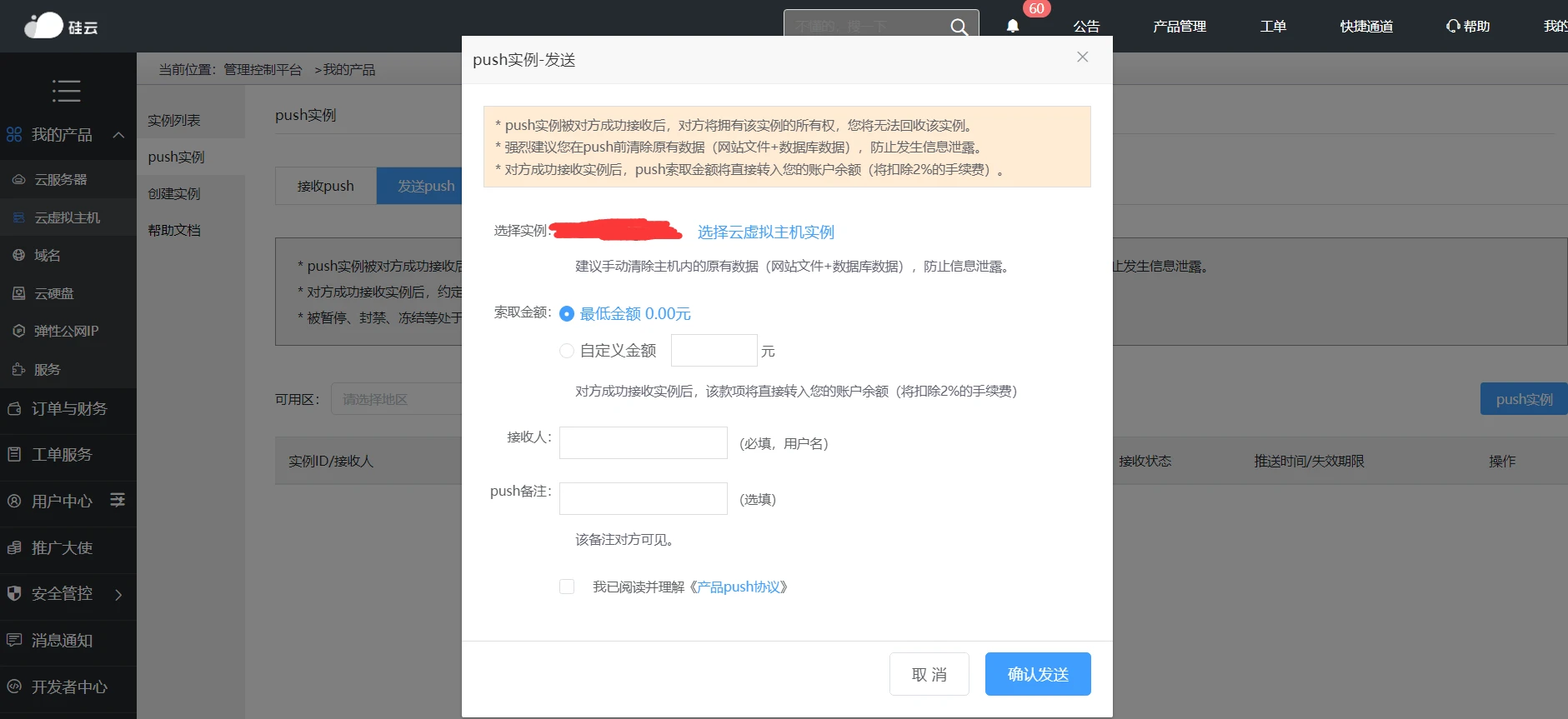The image size is (1568, 719).
Task: Click the 帮助 headset icon
Action: (x=1453, y=26)
